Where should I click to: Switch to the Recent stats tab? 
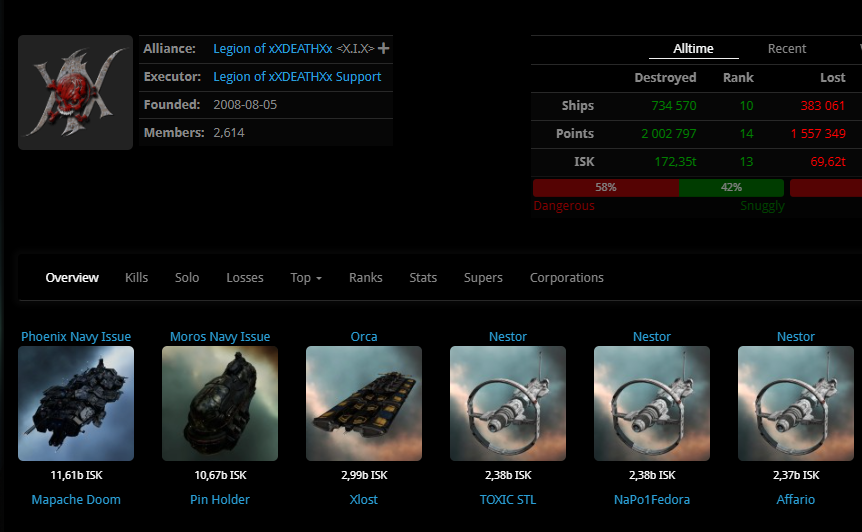(x=787, y=48)
